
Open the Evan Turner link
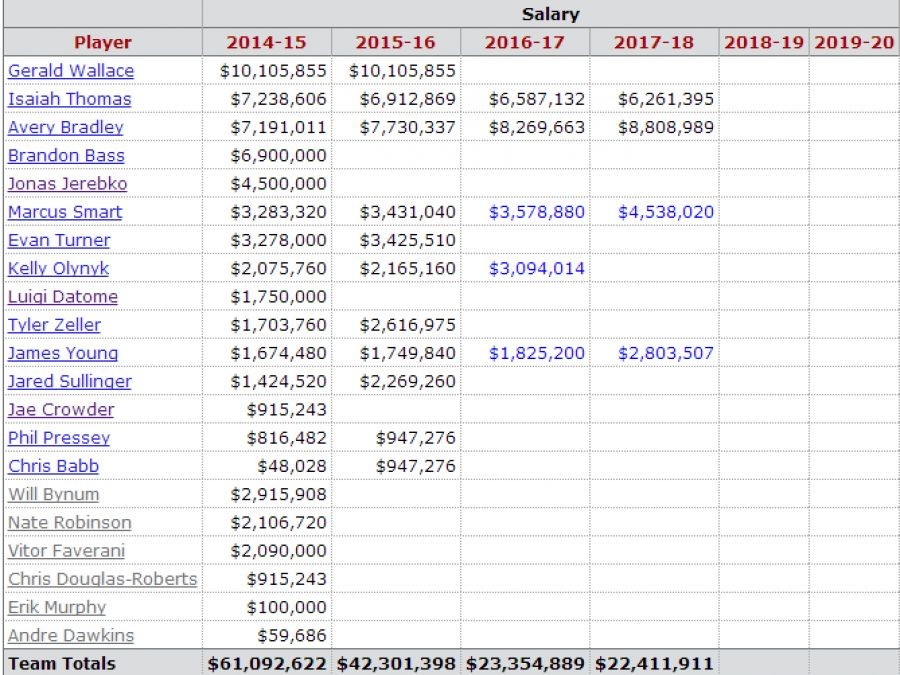pos(59,240)
